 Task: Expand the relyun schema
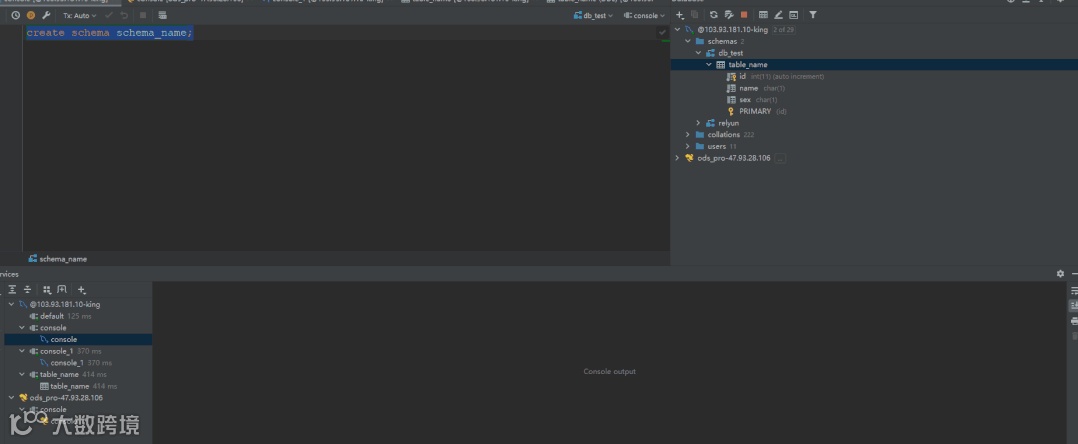pos(698,123)
